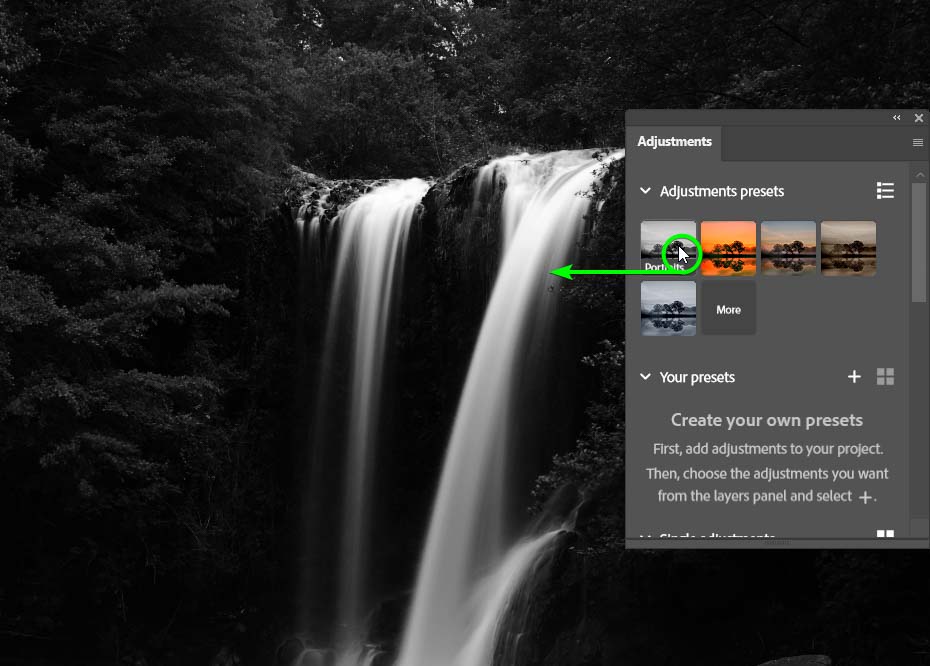Click the scroll-up arrow of the panel
The image size is (930, 666).
point(919,174)
